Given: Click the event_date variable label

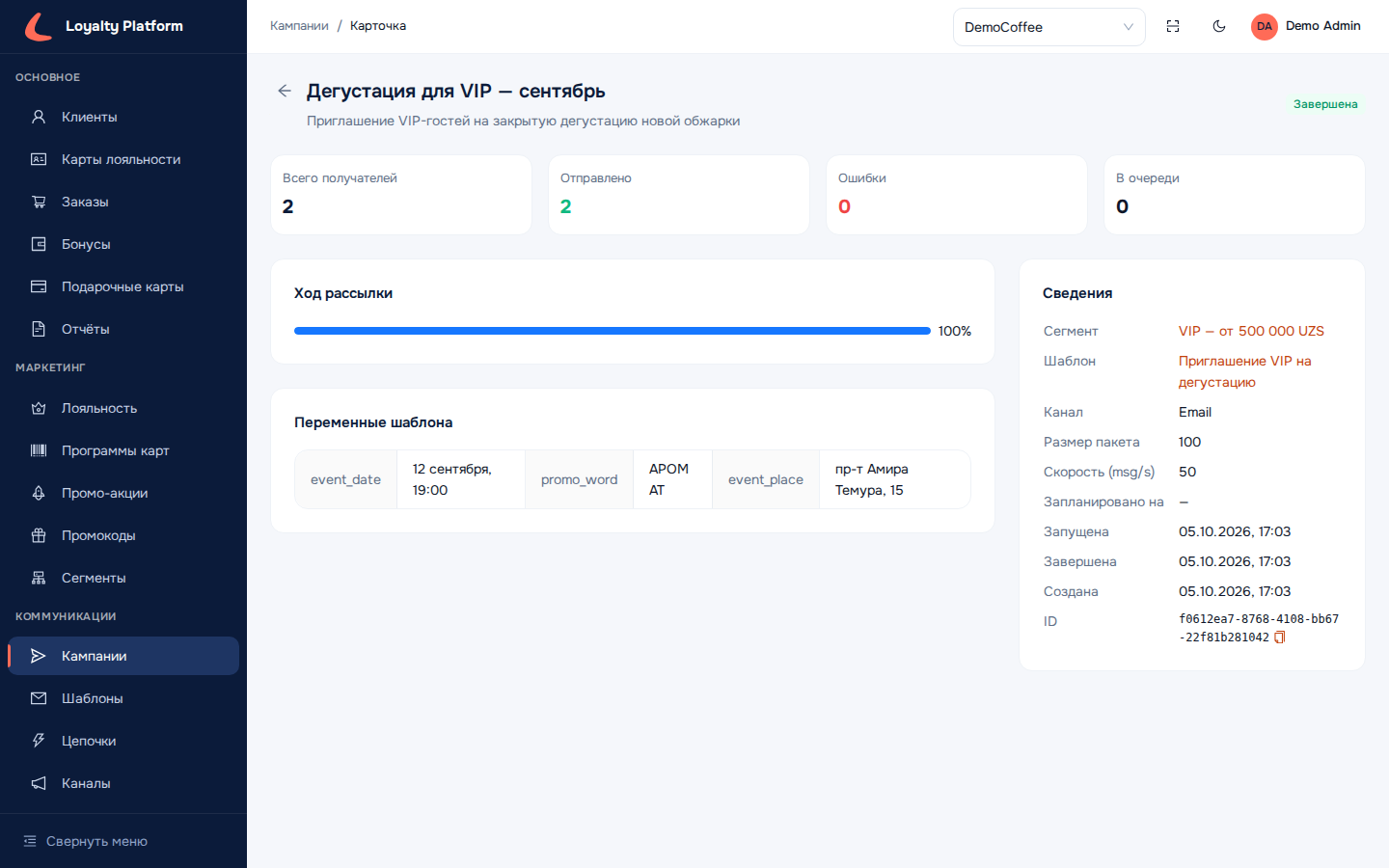Looking at the screenshot, I should [x=345, y=479].
